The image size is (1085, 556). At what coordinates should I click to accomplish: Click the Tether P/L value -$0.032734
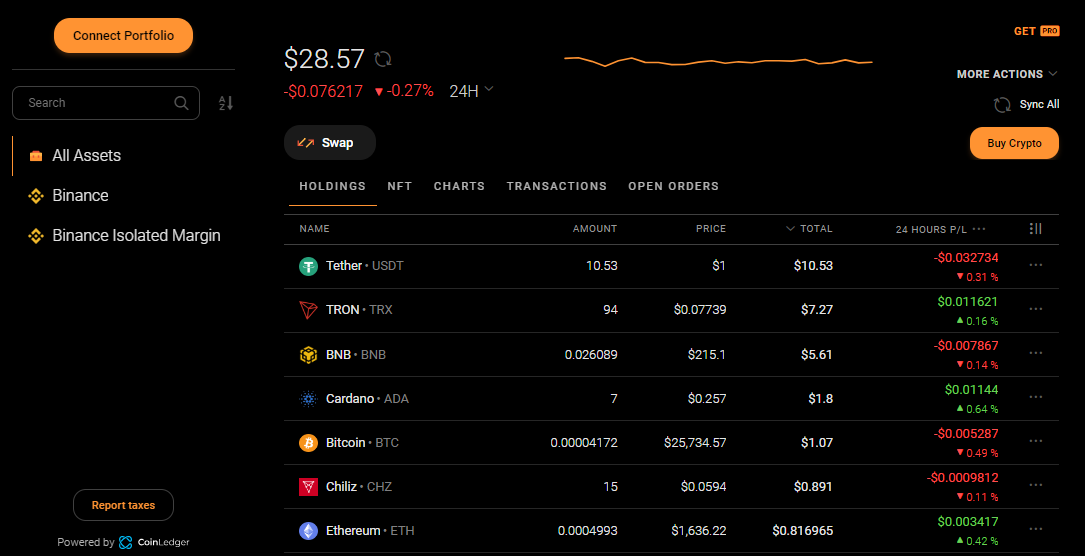click(965, 258)
